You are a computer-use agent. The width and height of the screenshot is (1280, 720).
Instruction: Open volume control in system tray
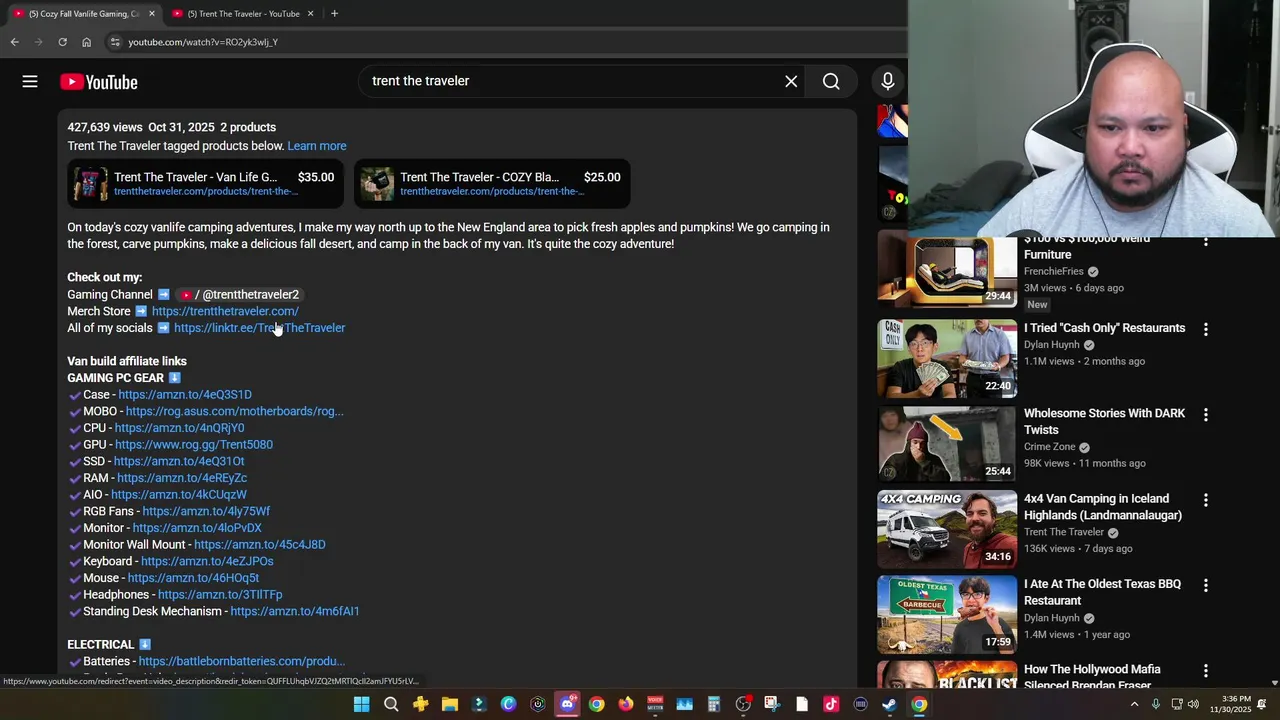click(1193, 704)
